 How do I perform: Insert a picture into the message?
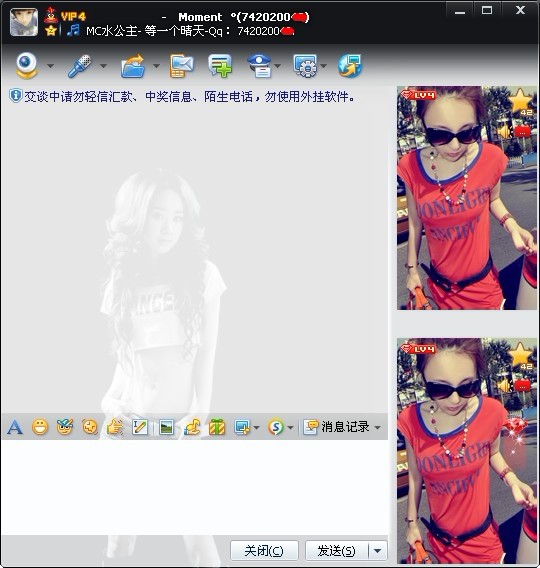pos(166,427)
